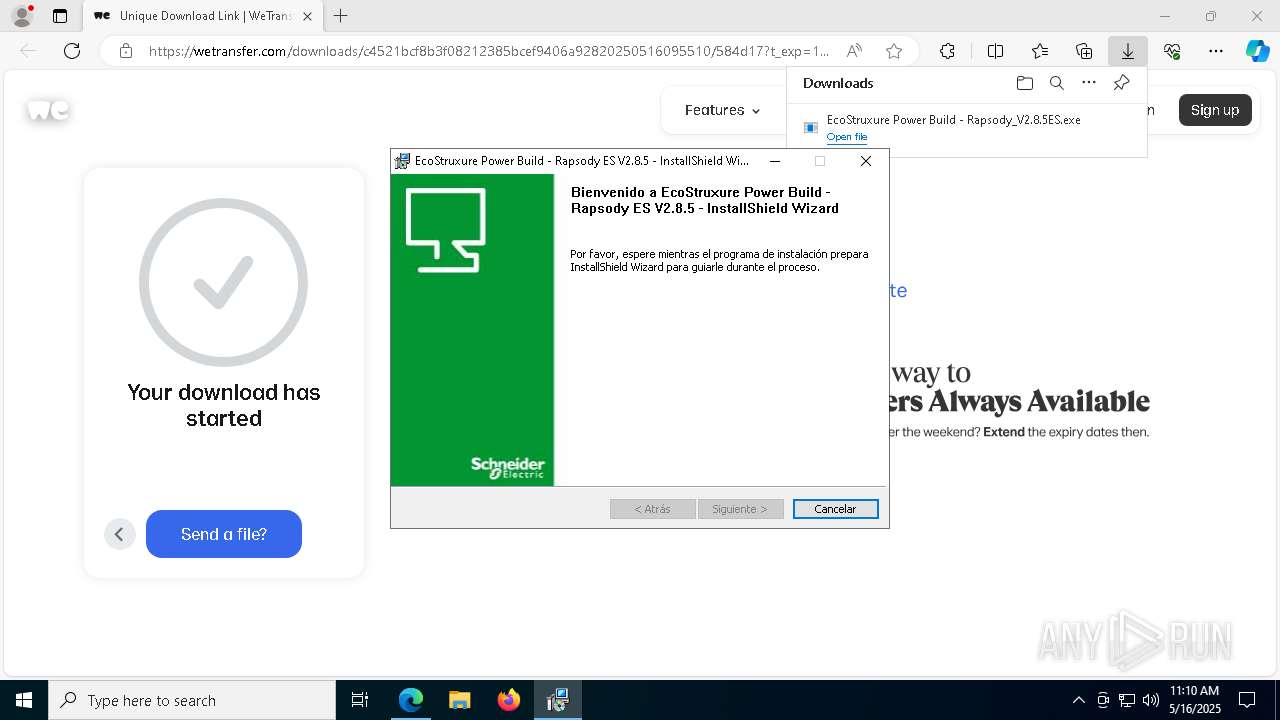1280x720 pixels.
Task: Open Edge Extensions icon
Action: tap(947, 51)
